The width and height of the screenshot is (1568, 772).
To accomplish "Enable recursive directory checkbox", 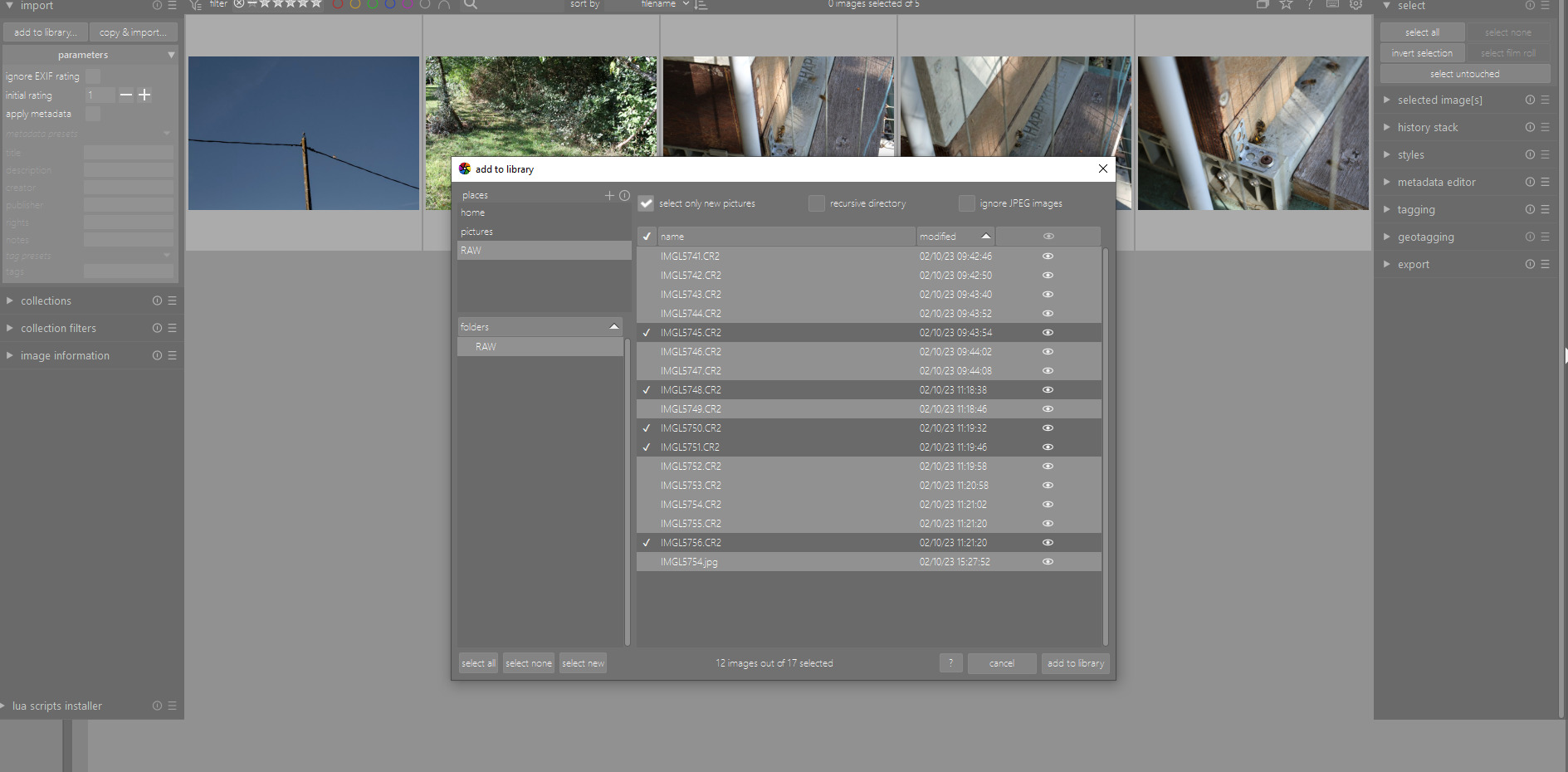I will click(x=817, y=203).
